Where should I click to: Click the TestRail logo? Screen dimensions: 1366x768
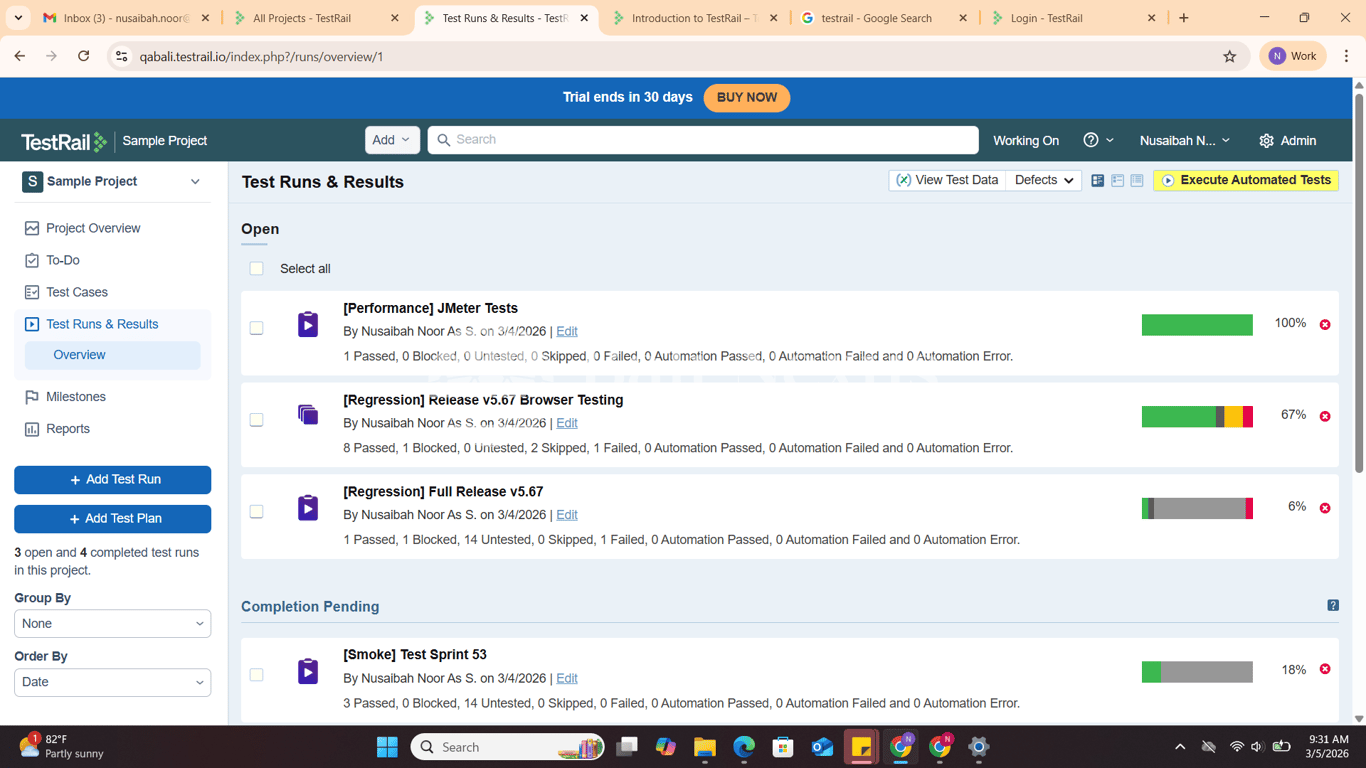point(64,141)
